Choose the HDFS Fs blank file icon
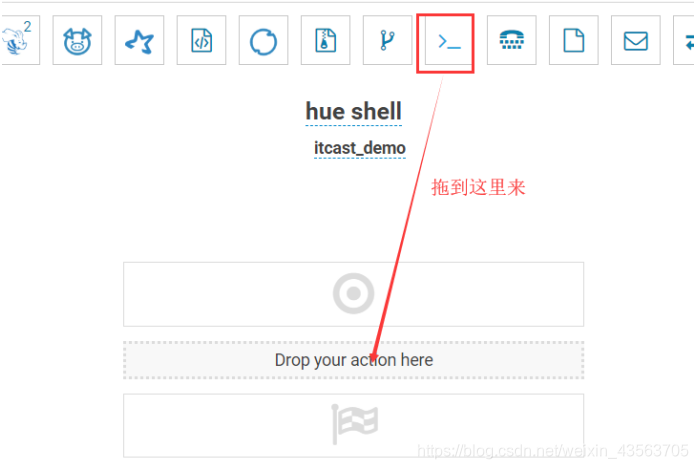Viewport: 698px width, 469px height. point(573,40)
